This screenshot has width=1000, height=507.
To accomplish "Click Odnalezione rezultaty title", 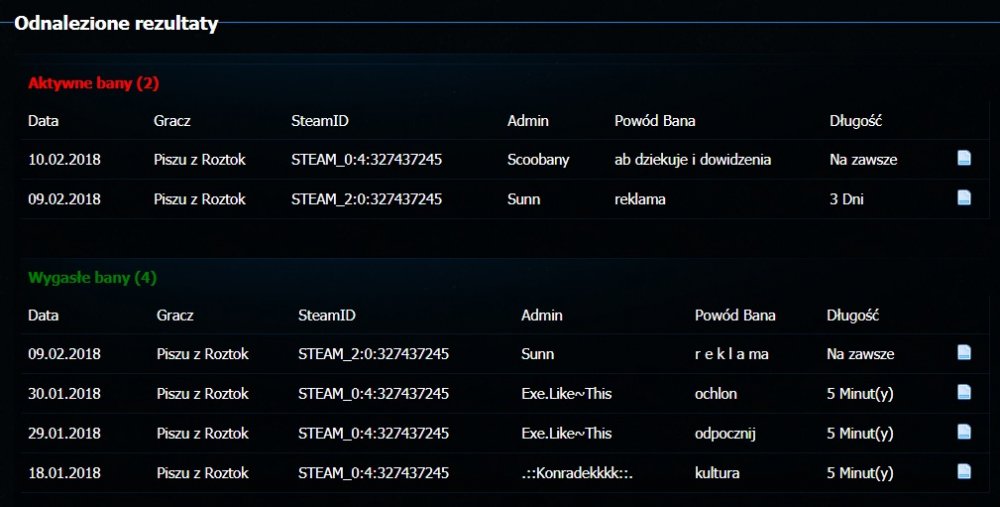I will tap(116, 24).
